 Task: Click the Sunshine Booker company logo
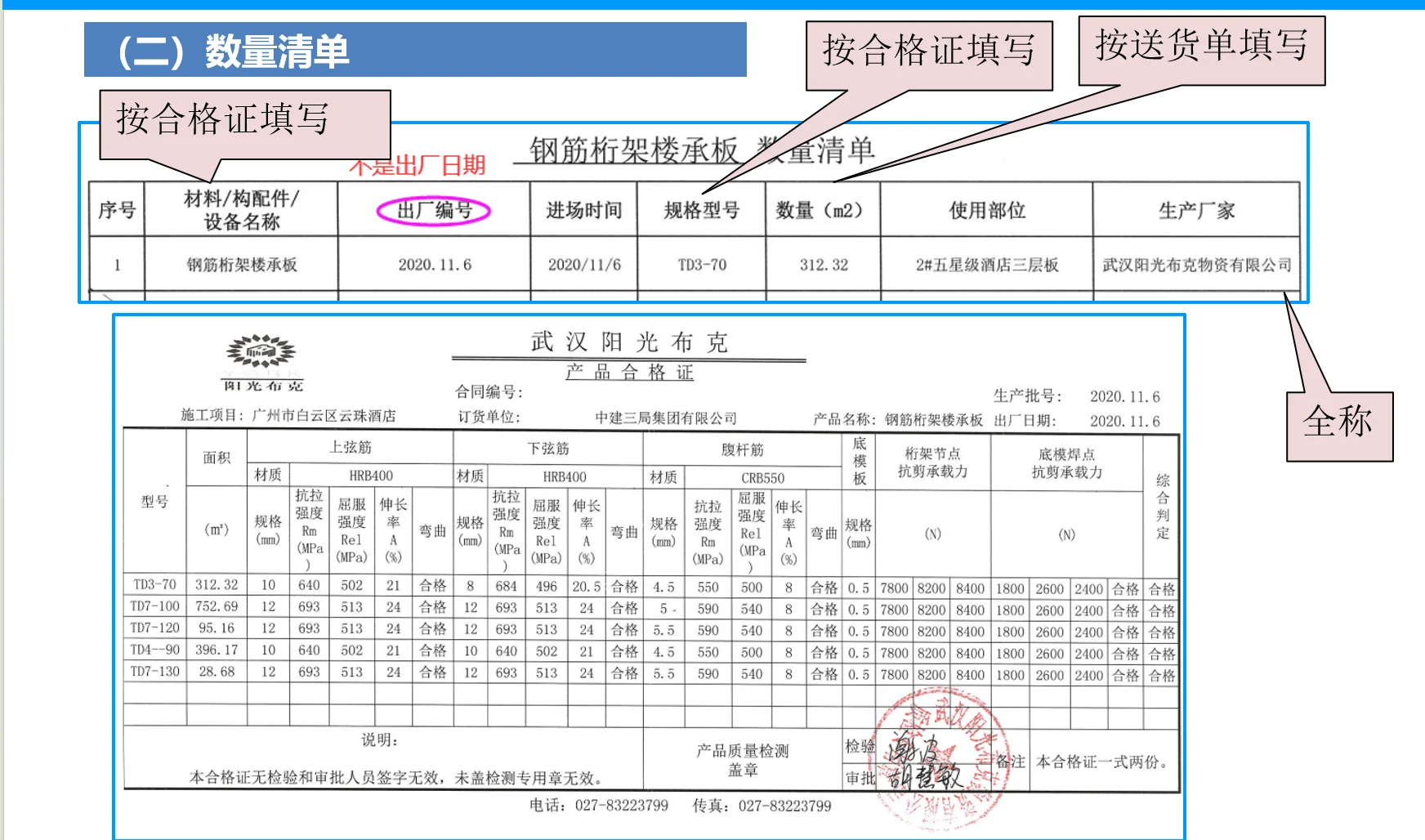261,360
